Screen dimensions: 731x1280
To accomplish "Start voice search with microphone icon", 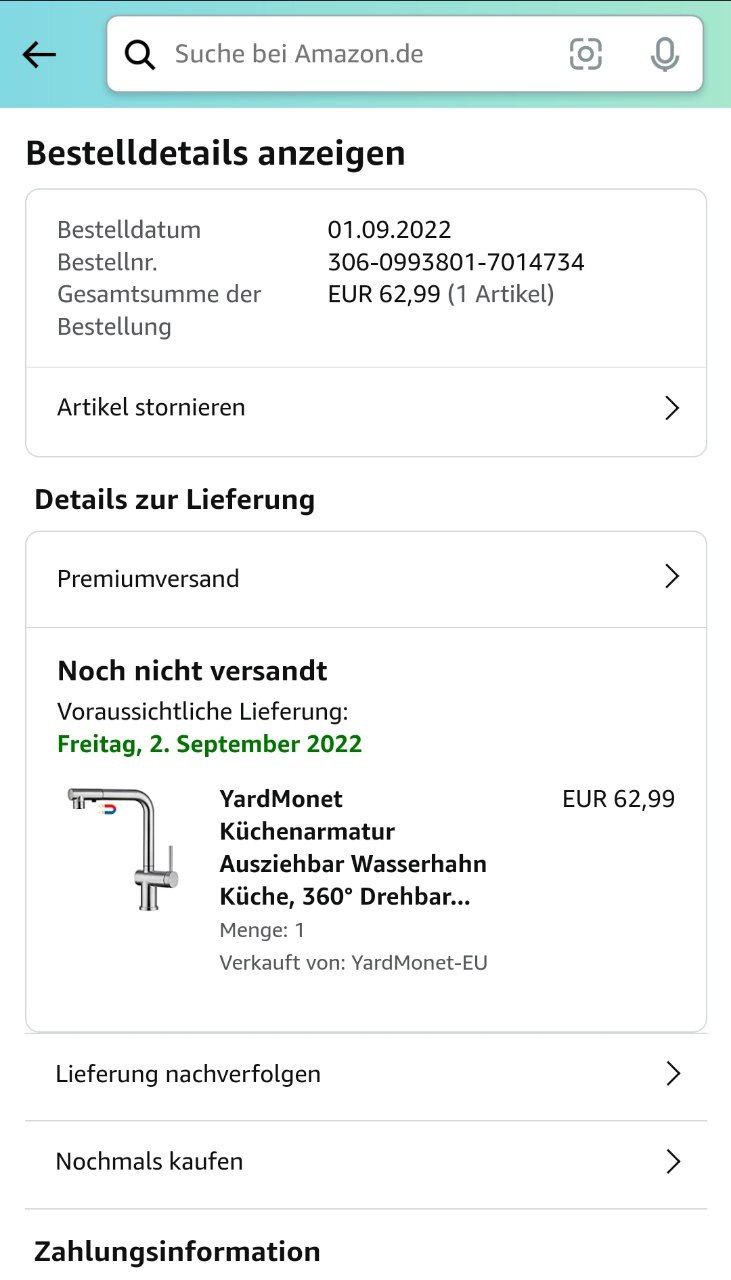I will 664,54.
